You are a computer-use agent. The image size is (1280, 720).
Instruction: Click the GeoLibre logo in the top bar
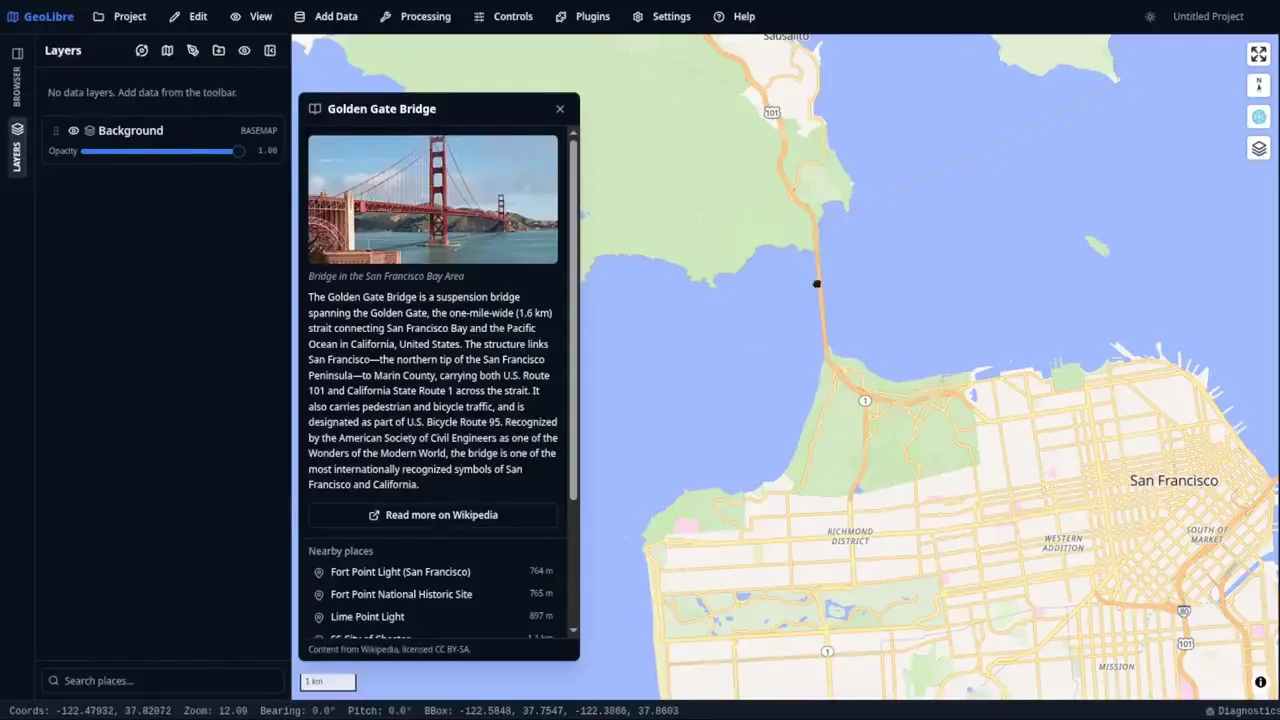click(x=40, y=16)
